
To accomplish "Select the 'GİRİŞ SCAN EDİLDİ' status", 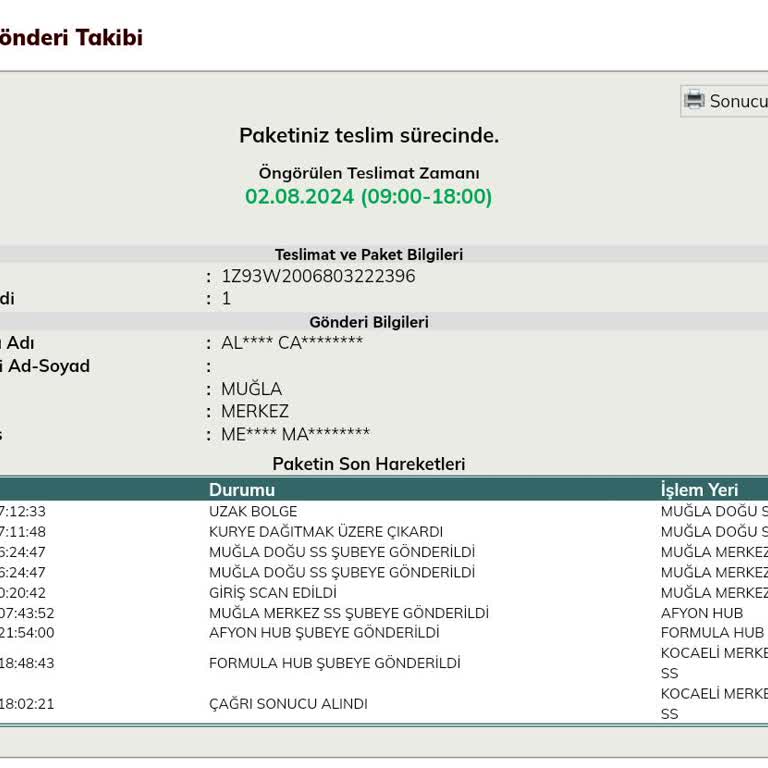I will pyautogui.click(x=273, y=593).
